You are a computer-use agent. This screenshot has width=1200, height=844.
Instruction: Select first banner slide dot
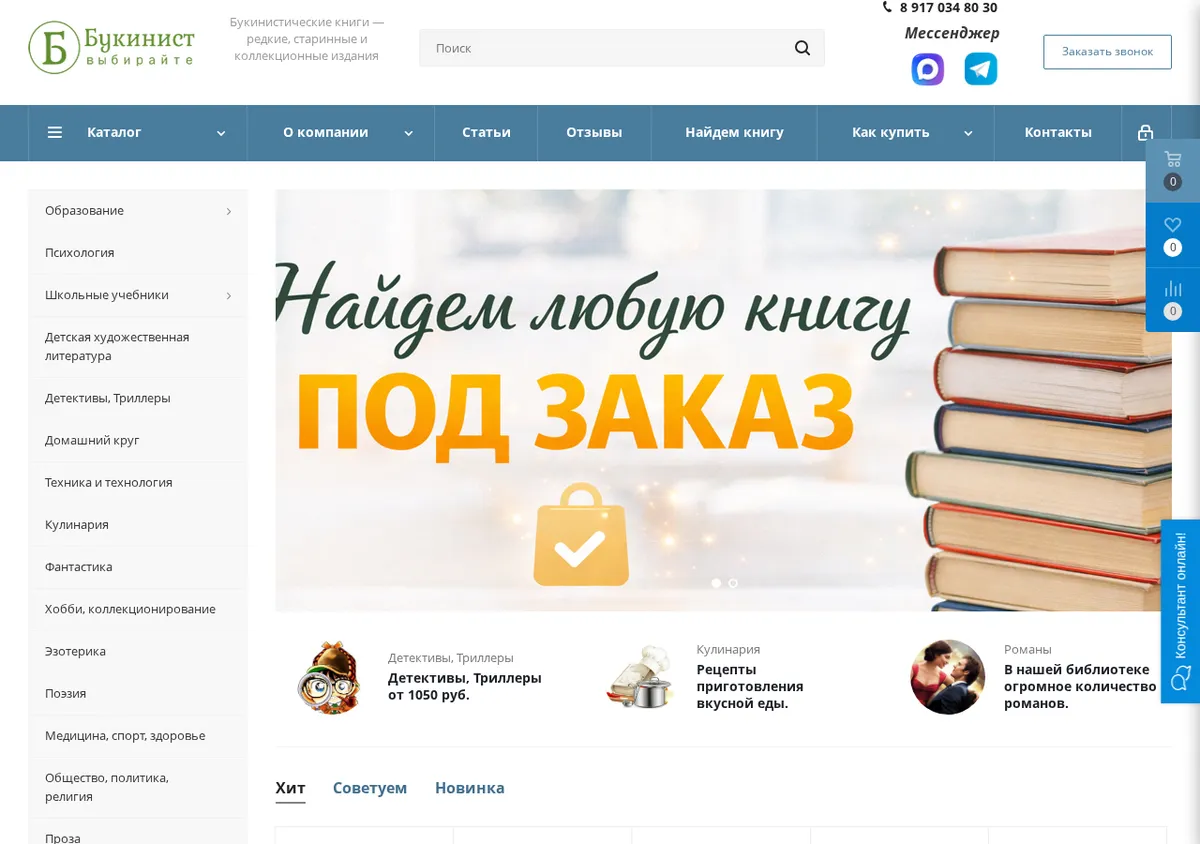tap(716, 583)
